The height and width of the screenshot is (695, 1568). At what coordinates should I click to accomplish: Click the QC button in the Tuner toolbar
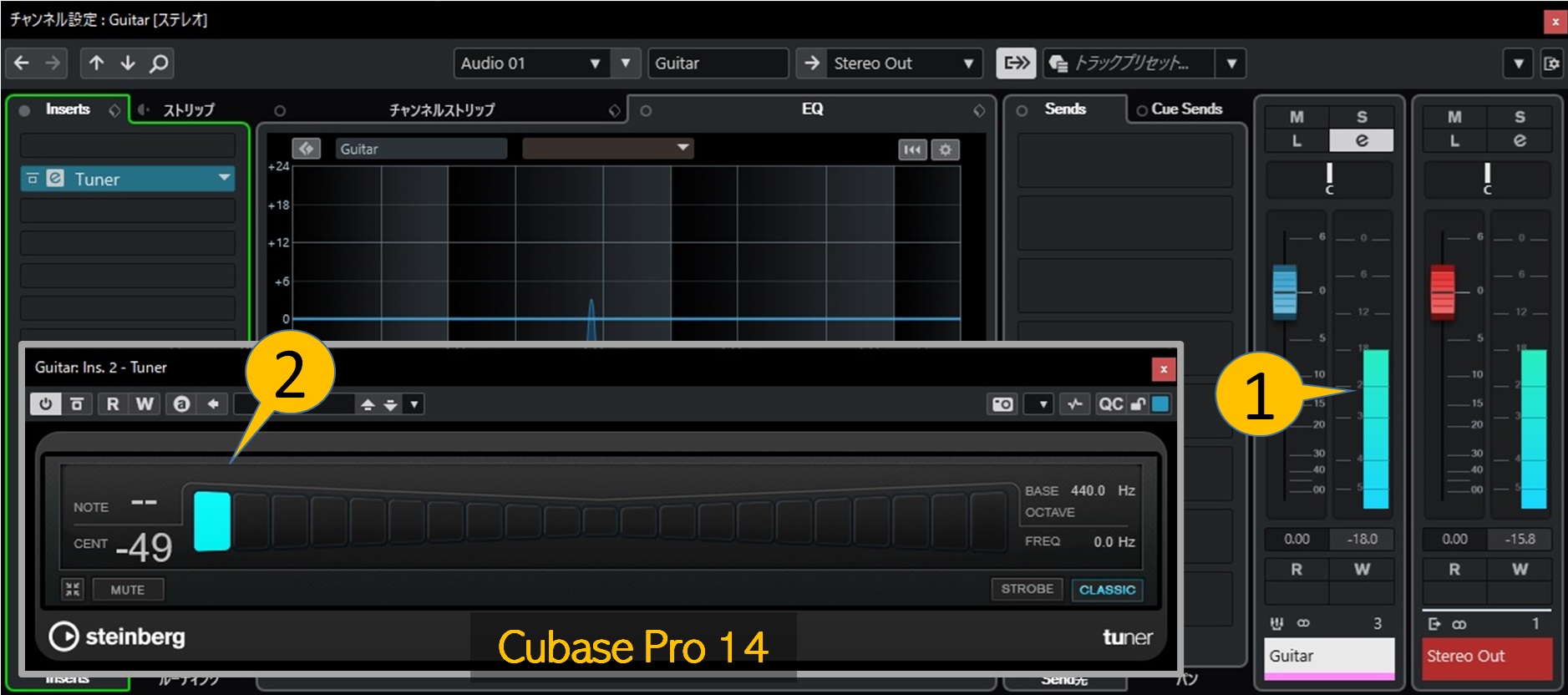click(x=1110, y=405)
